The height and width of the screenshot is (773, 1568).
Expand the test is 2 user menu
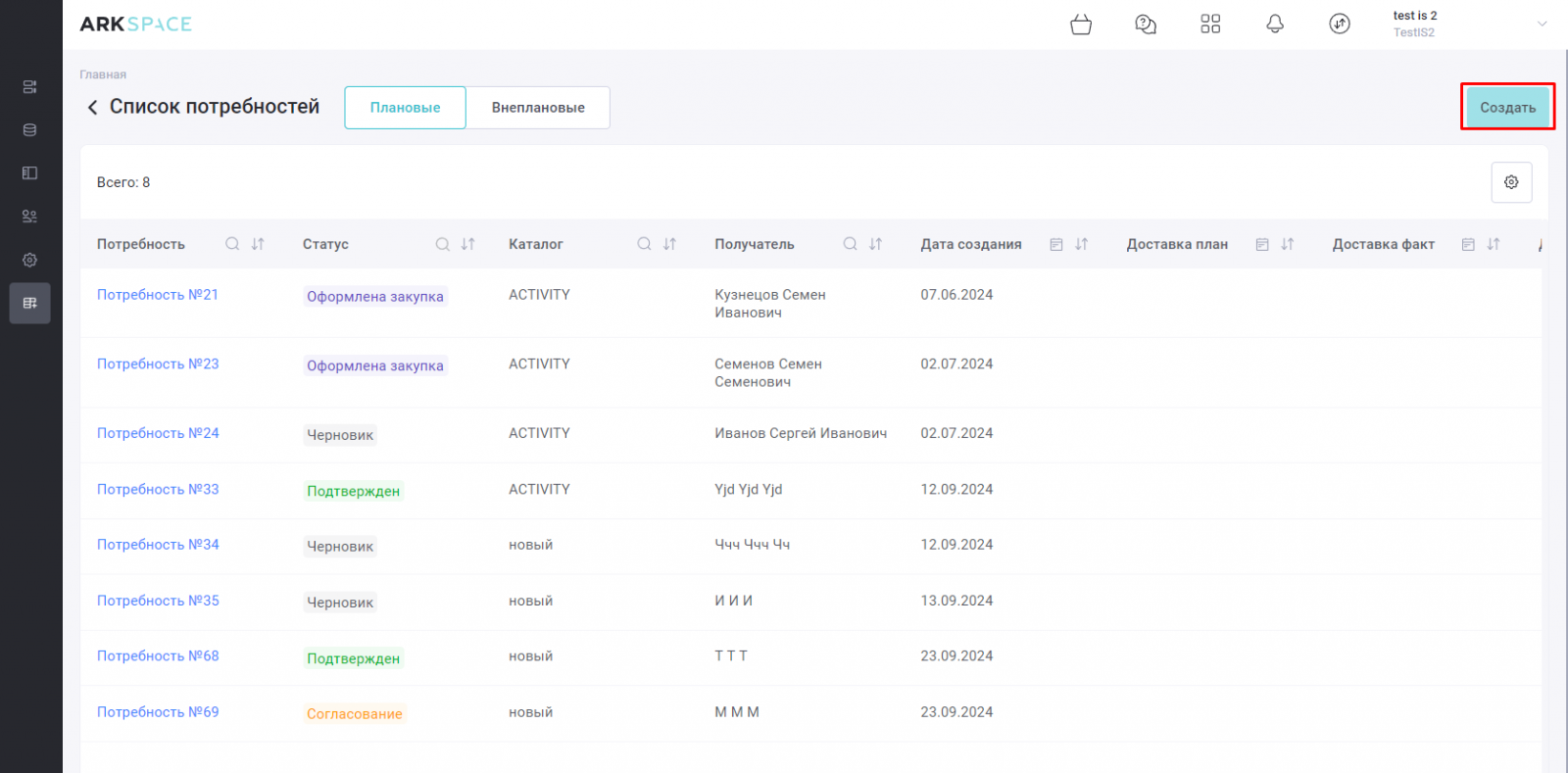(1542, 24)
